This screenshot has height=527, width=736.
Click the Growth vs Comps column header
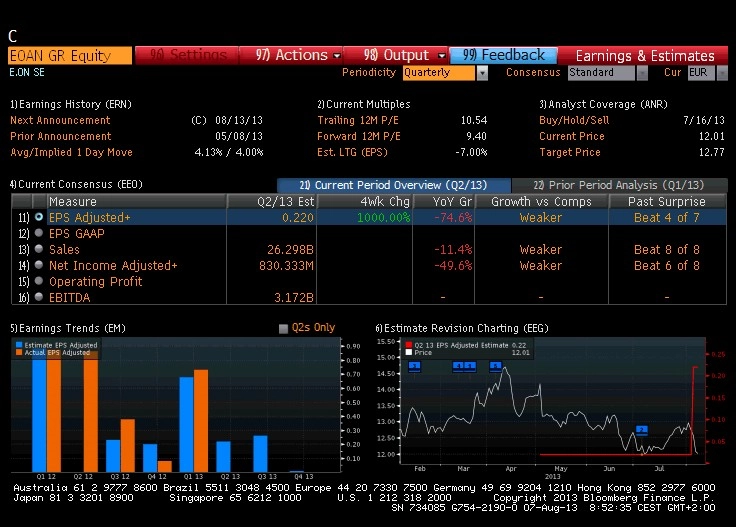pos(541,201)
